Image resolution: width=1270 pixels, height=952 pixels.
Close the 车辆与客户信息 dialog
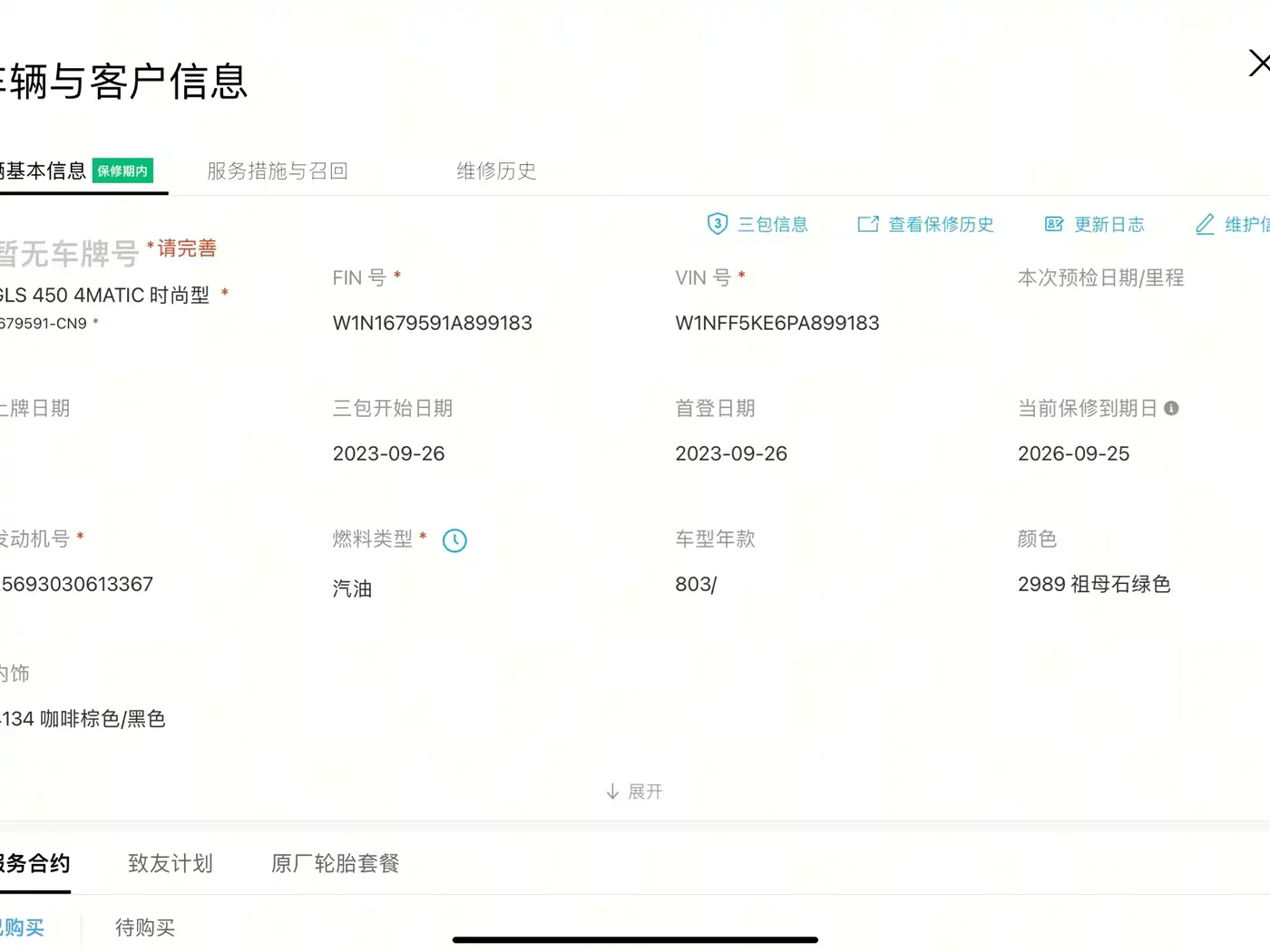coord(1258,63)
